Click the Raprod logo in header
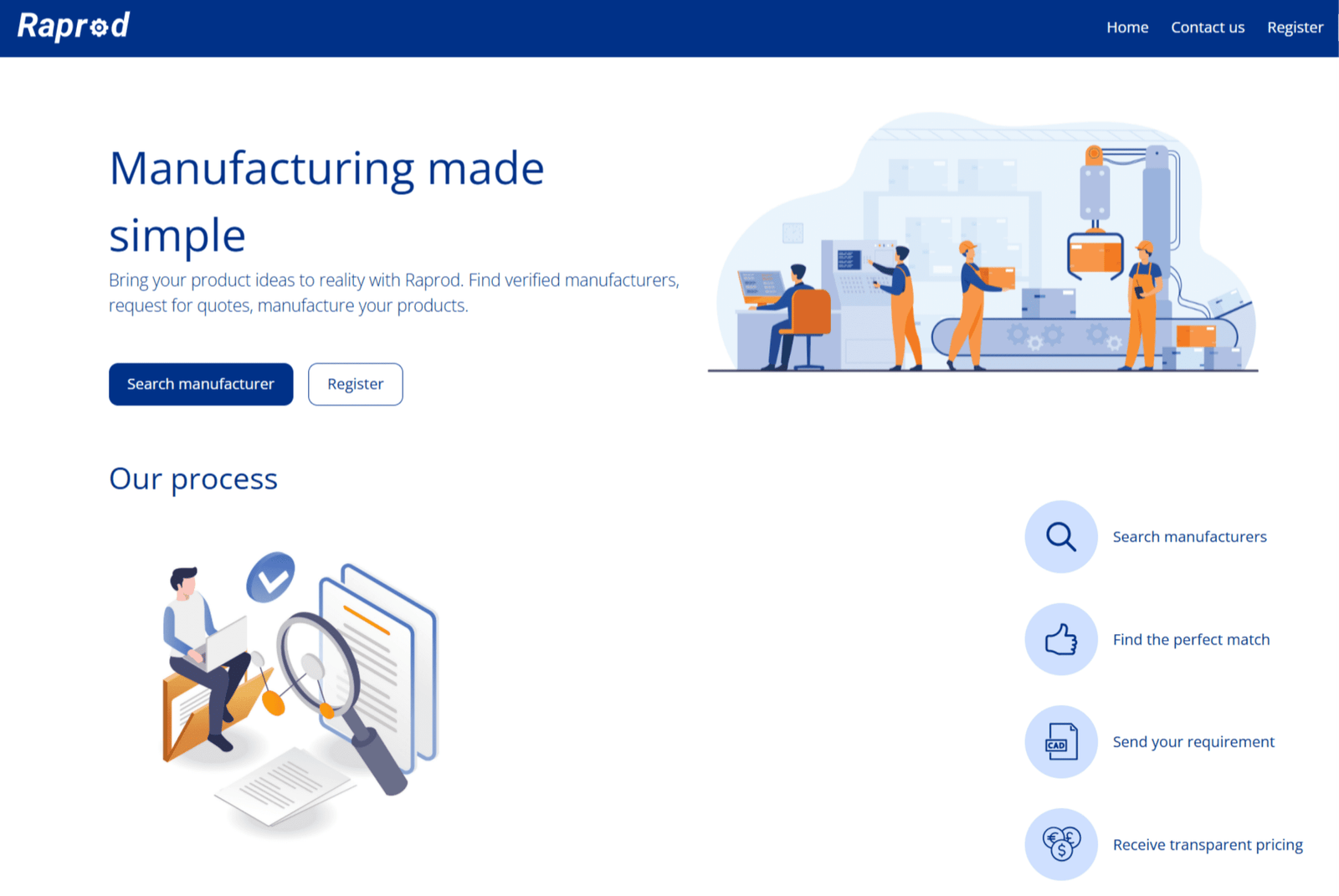1339x896 pixels. [x=74, y=27]
